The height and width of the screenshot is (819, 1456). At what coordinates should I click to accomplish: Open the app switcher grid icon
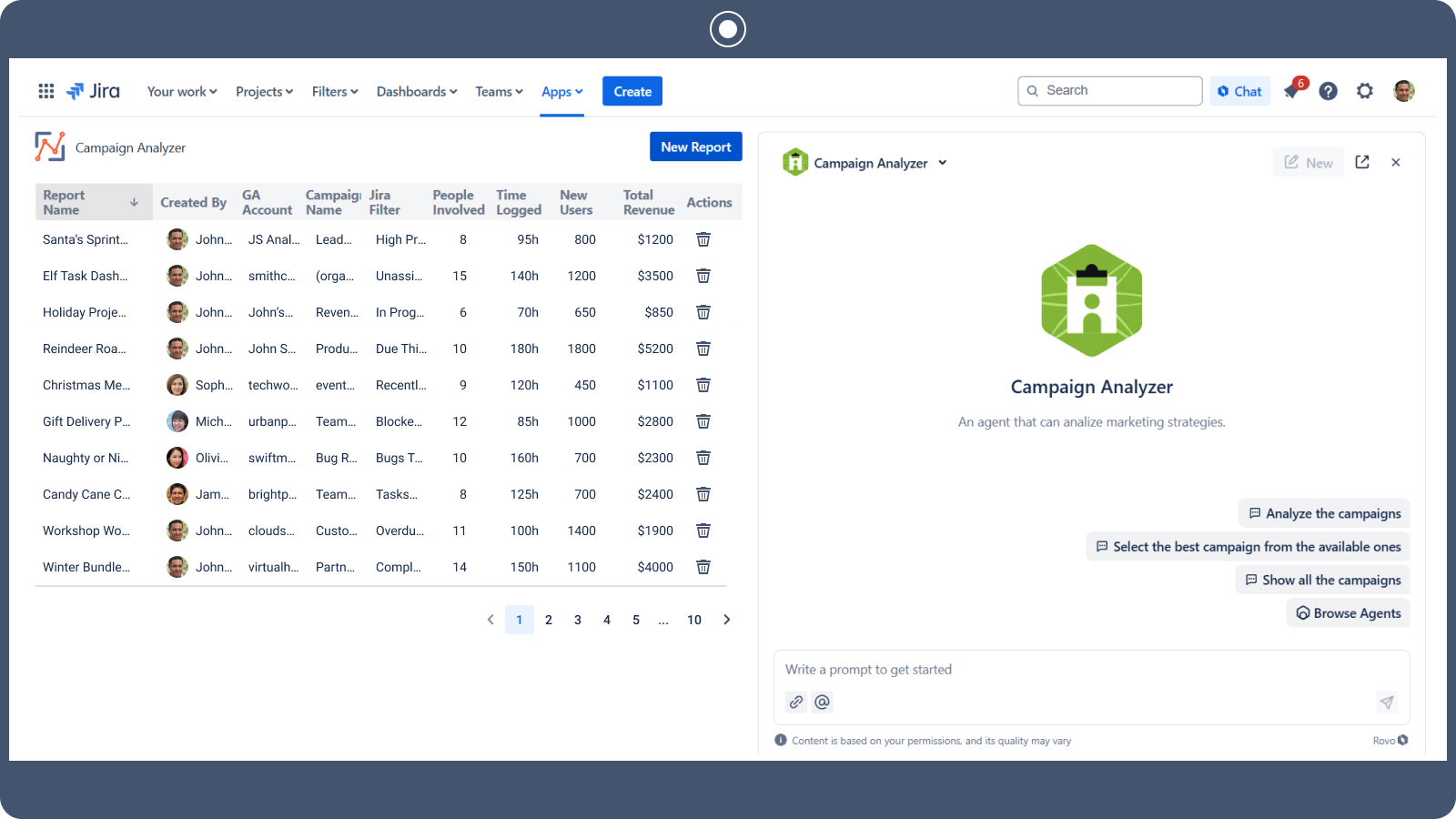coord(46,91)
